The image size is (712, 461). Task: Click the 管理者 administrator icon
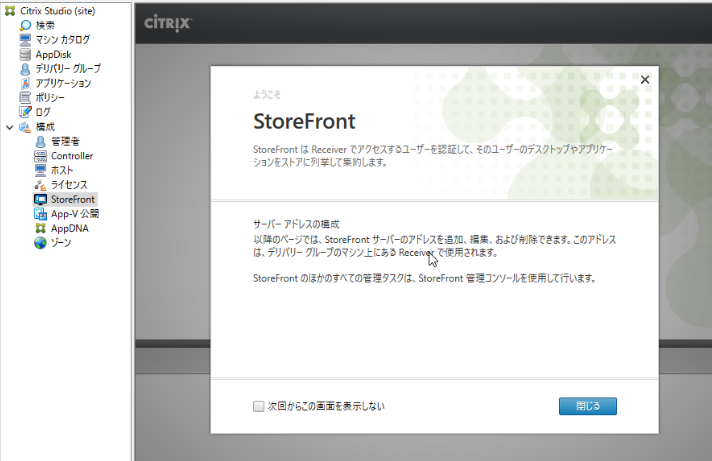coord(40,142)
